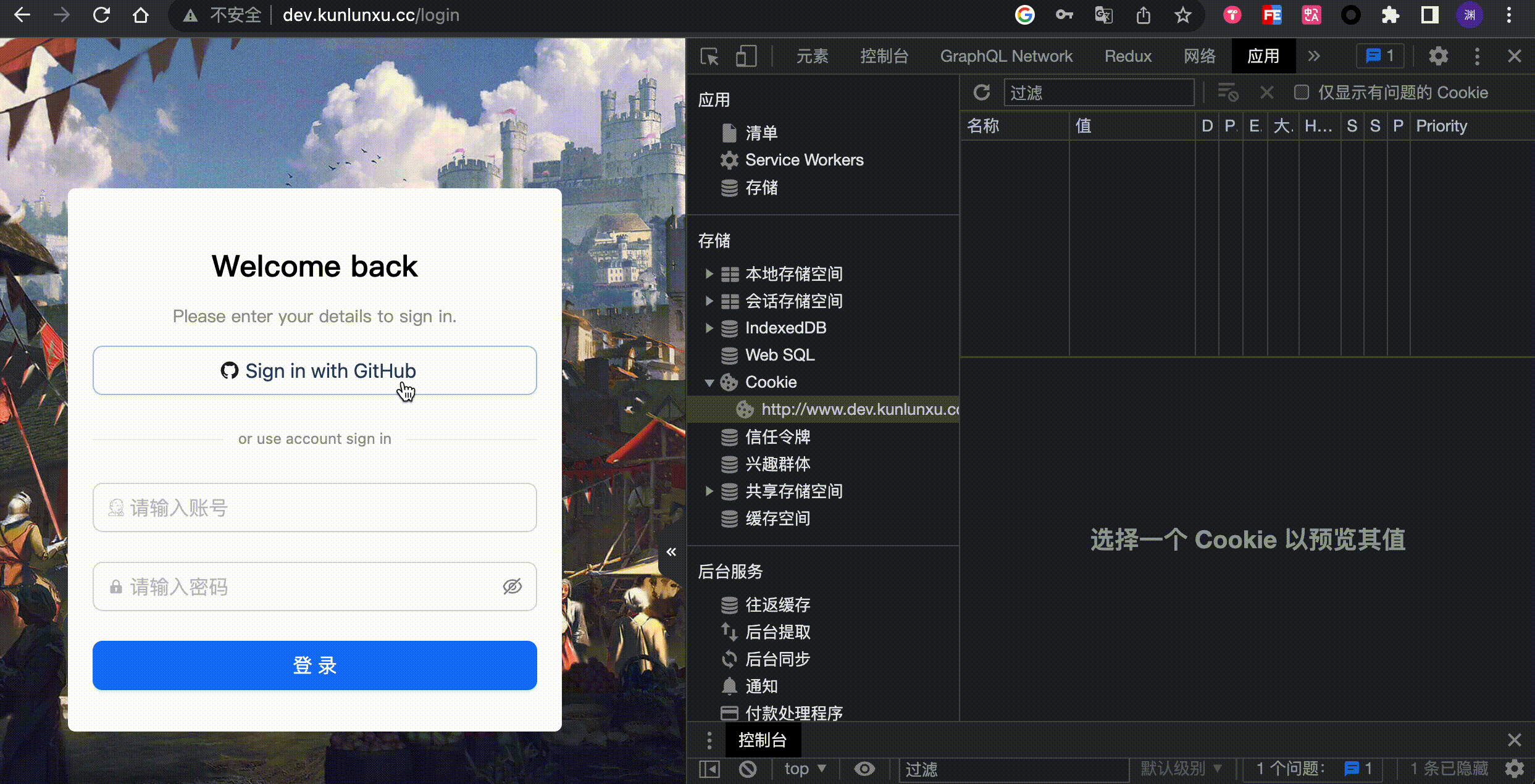The height and width of the screenshot is (784, 1535).
Task: Open the console settings gear
Action: click(x=1515, y=769)
